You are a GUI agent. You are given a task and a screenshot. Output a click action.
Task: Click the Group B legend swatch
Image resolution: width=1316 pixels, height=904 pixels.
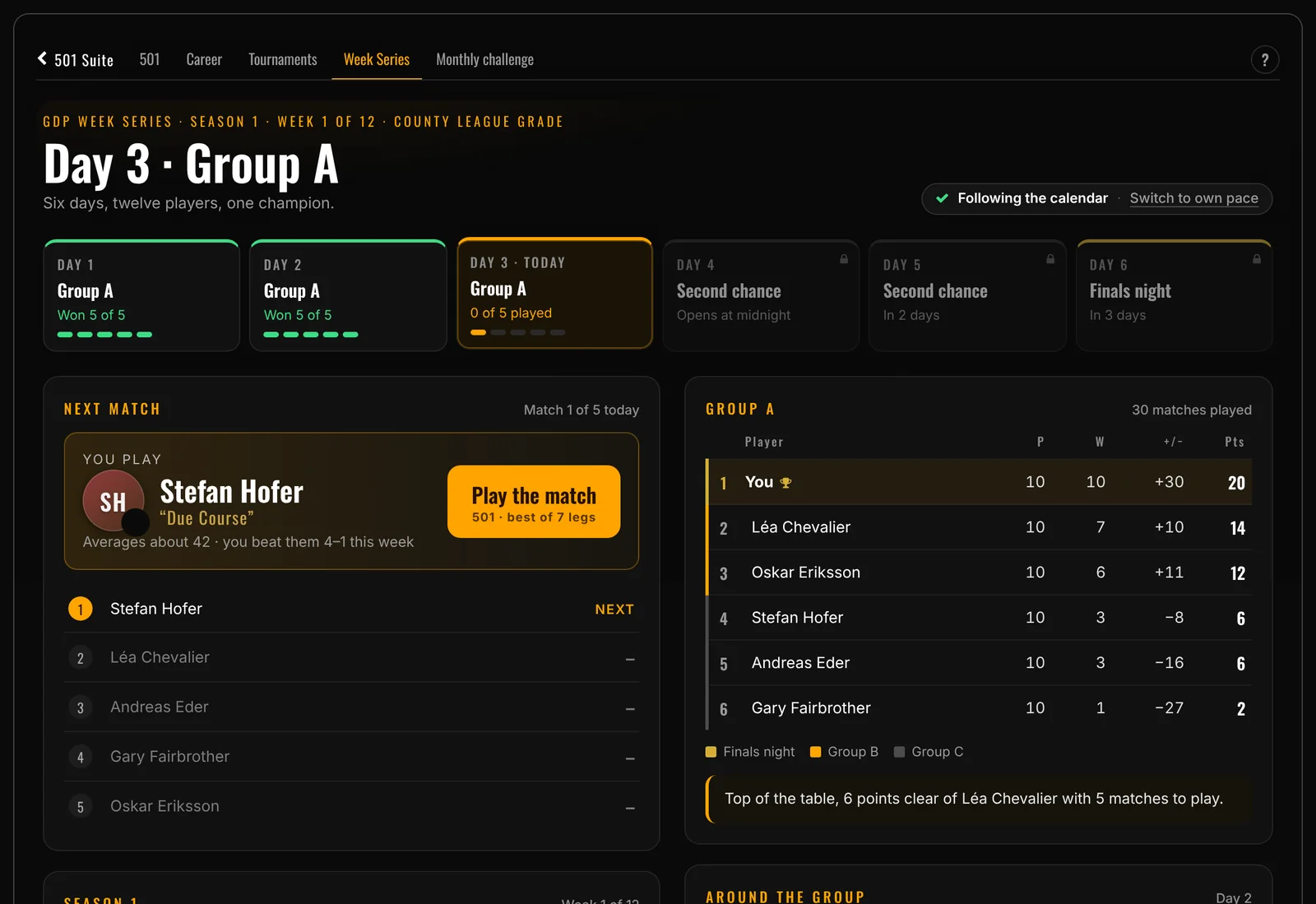click(816, 752)
